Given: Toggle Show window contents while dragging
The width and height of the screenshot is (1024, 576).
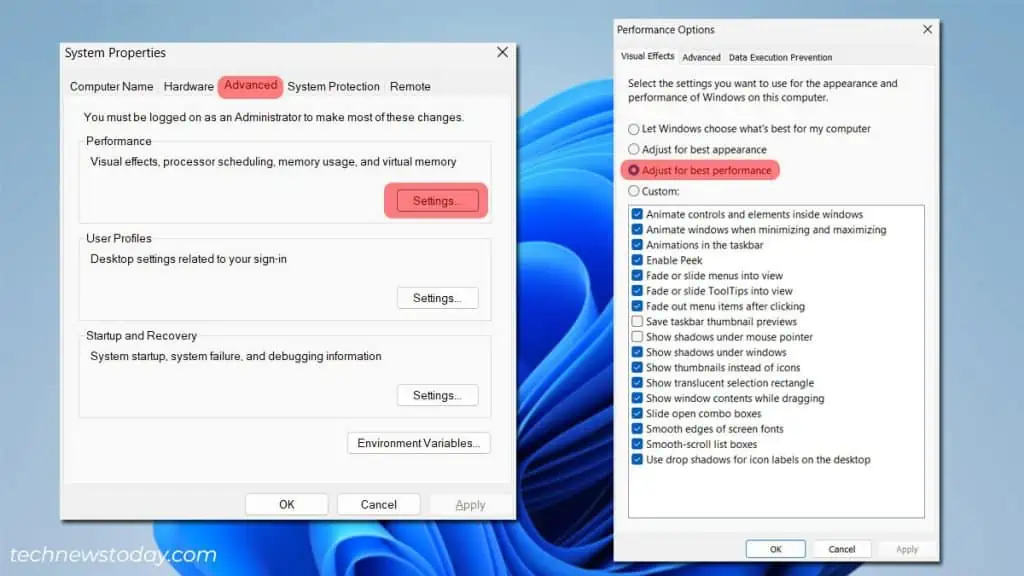Looking at the screenshot, I should click(x=637, y=398).
